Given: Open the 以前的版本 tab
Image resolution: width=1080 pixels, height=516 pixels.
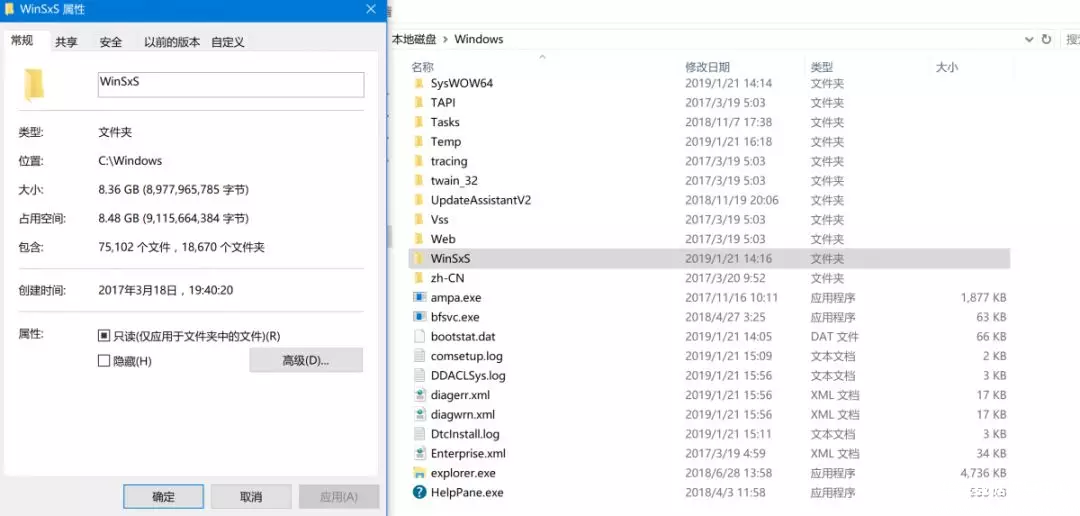Looking at the screenshot, I should pos(171,42).
